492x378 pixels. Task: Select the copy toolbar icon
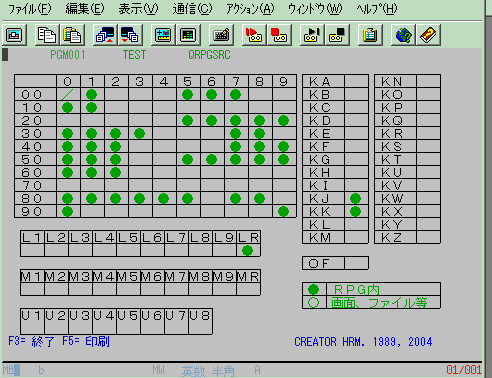[47, 35]
